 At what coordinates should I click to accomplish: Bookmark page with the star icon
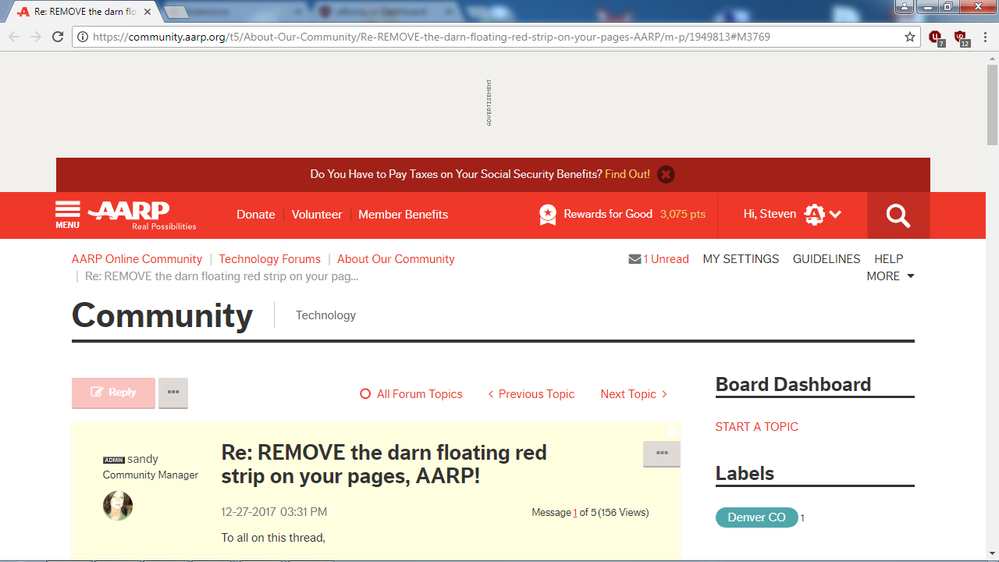(910, 37)
